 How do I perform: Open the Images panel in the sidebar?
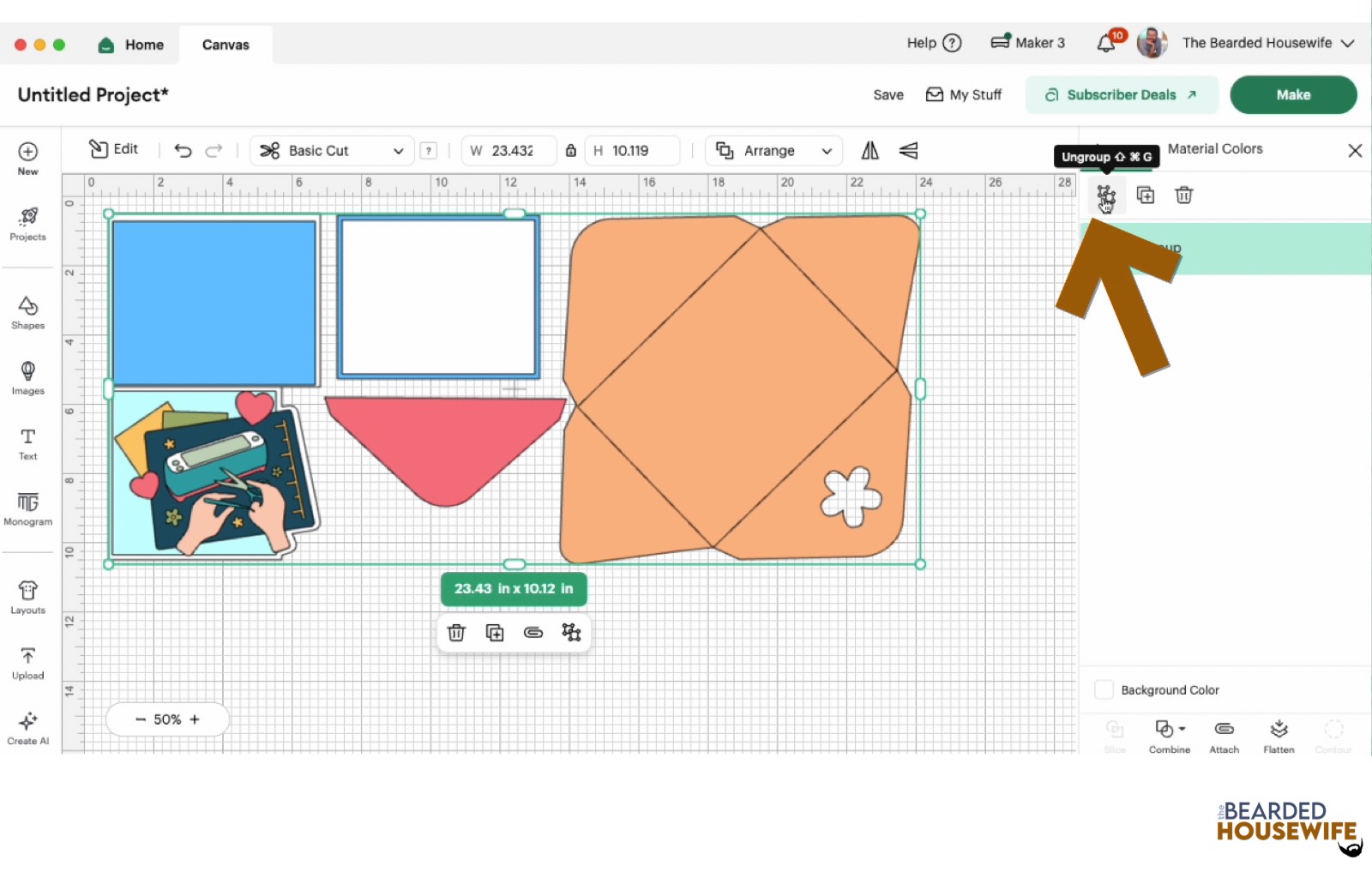point(27,377)
